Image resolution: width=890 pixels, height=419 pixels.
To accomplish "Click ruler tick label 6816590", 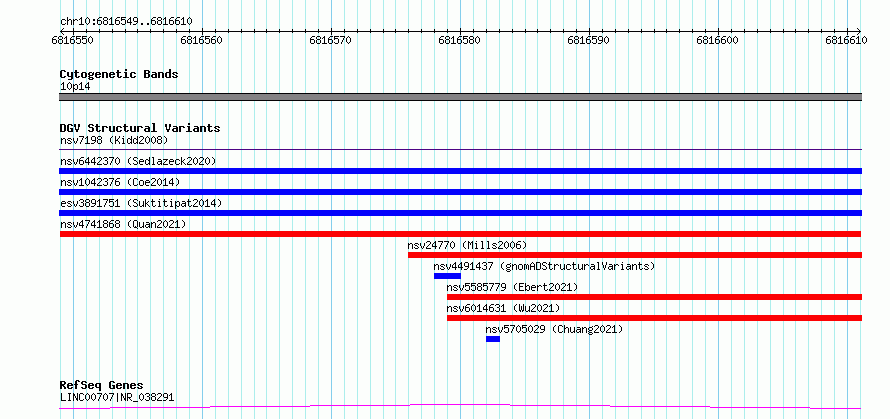I will pos(589,40).
